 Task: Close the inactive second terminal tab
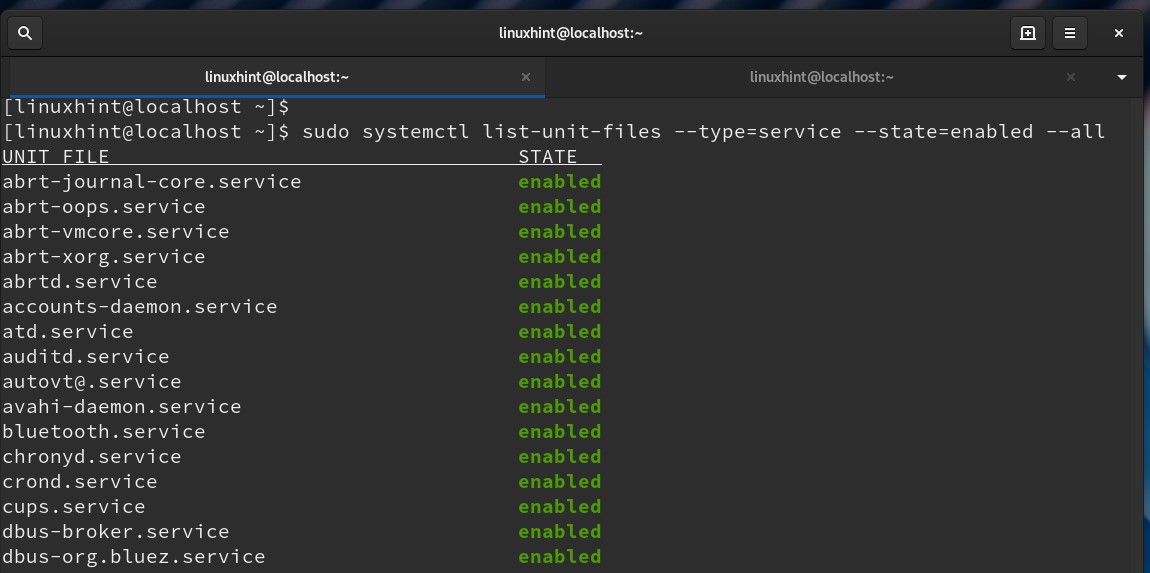pos(1071,77)
